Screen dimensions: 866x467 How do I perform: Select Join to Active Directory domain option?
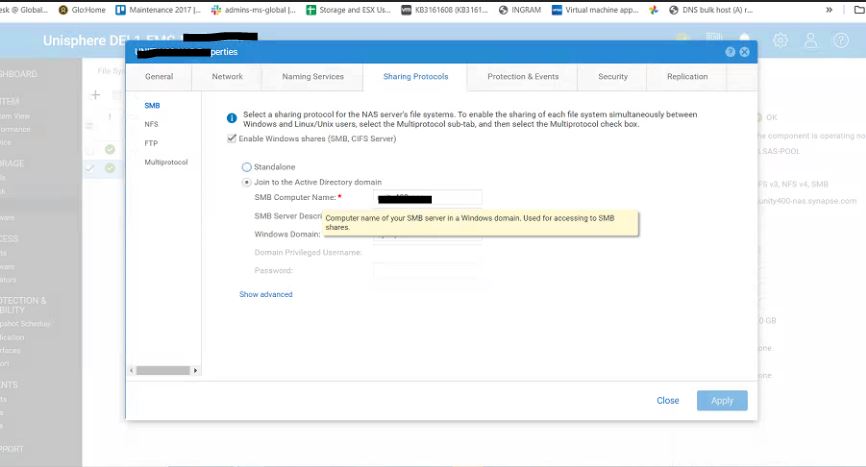[247, 182]
